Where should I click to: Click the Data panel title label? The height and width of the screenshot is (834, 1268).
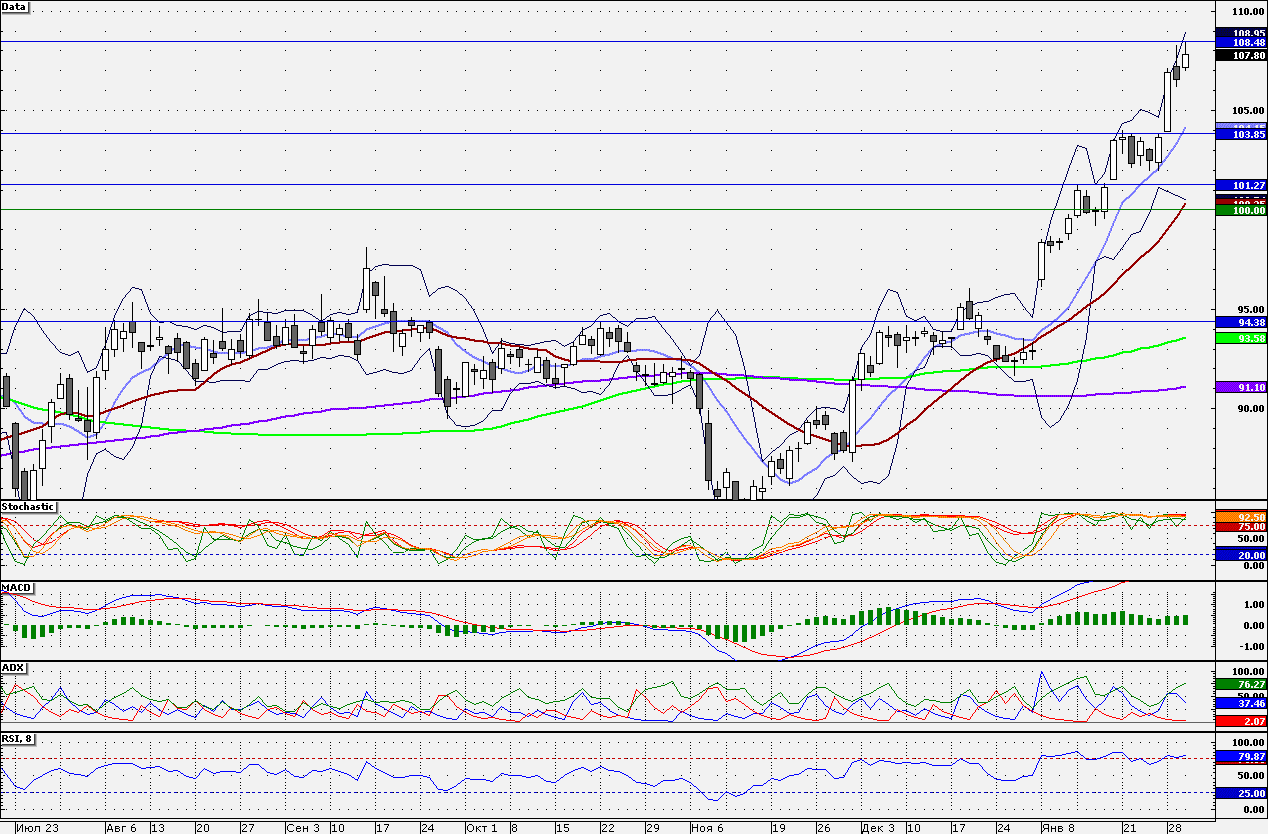[x=15, y=7]
